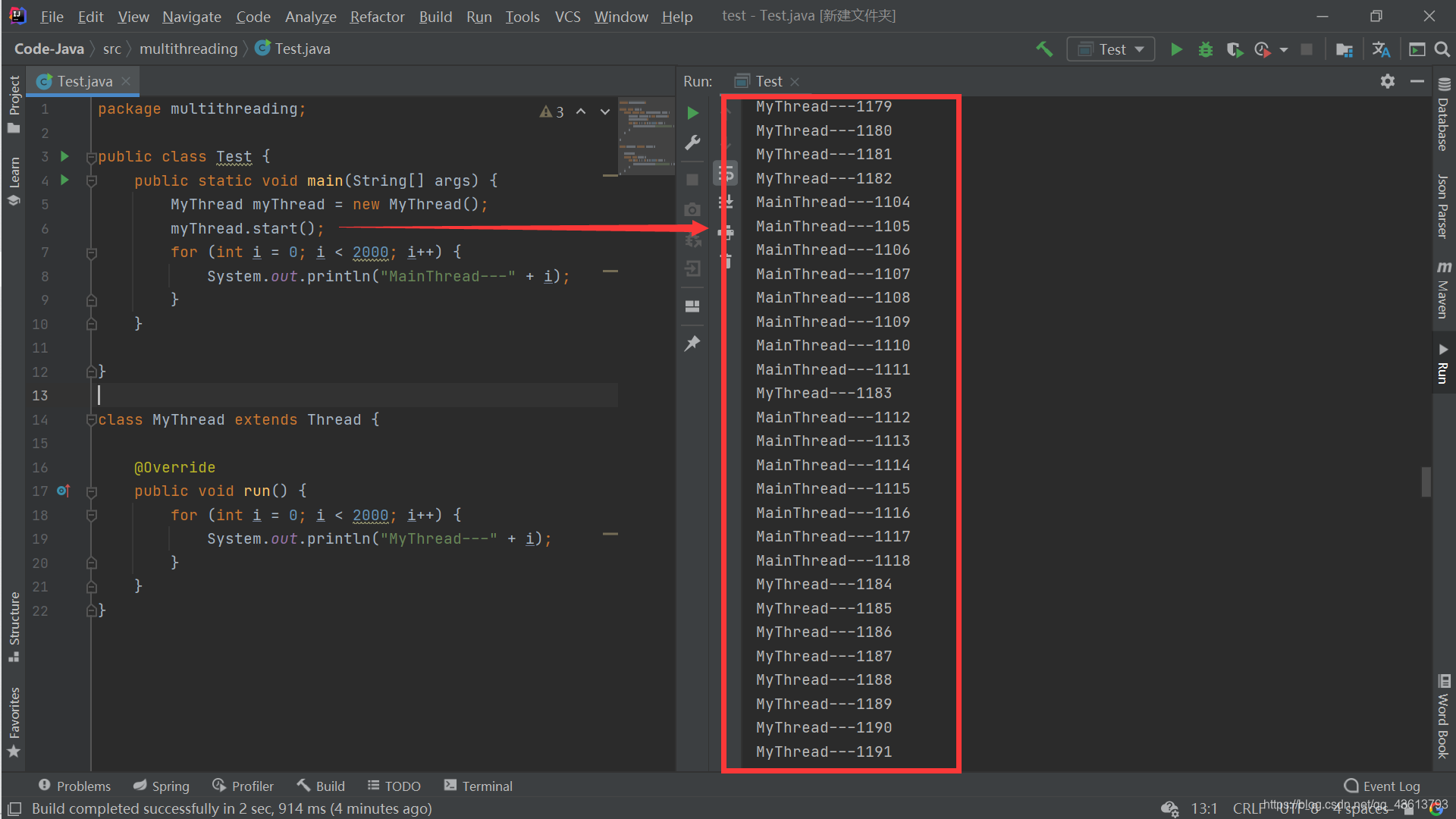Open the TODO tool window
Screen dimensions: 1456x819
click(394, 786)
